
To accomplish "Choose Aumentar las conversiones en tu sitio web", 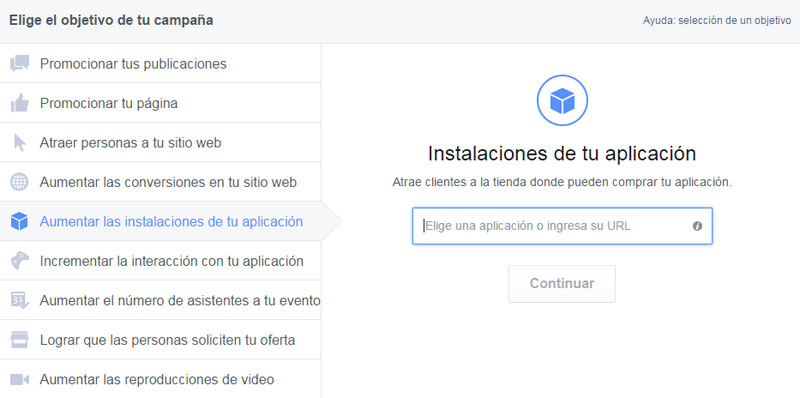I will click(160, 182).
